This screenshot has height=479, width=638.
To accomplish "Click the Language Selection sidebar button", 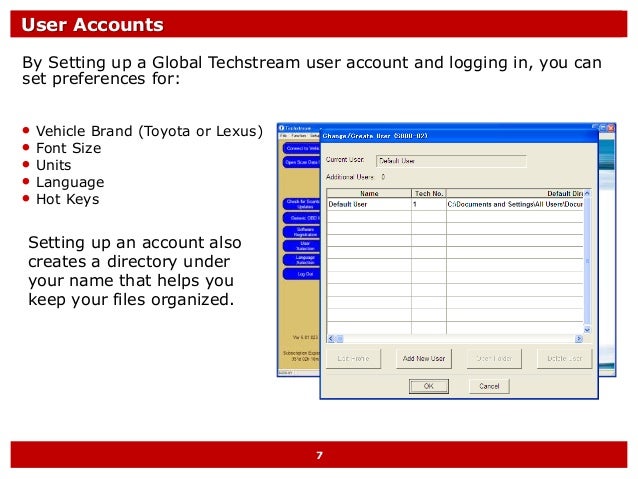I will 302,260.
